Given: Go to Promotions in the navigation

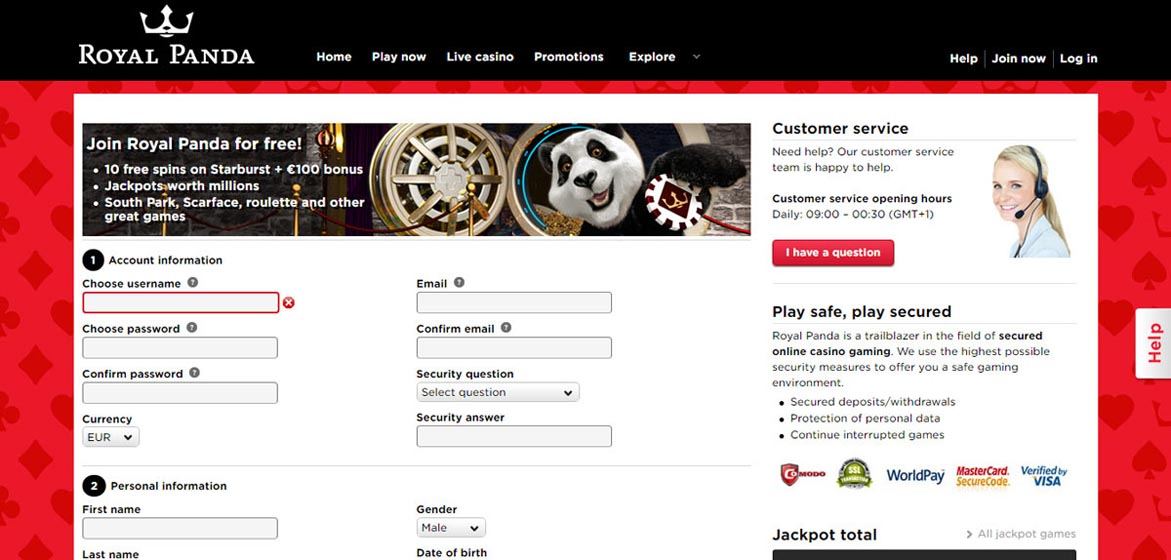Looking at the screenshot, I should tap(568, 57).
